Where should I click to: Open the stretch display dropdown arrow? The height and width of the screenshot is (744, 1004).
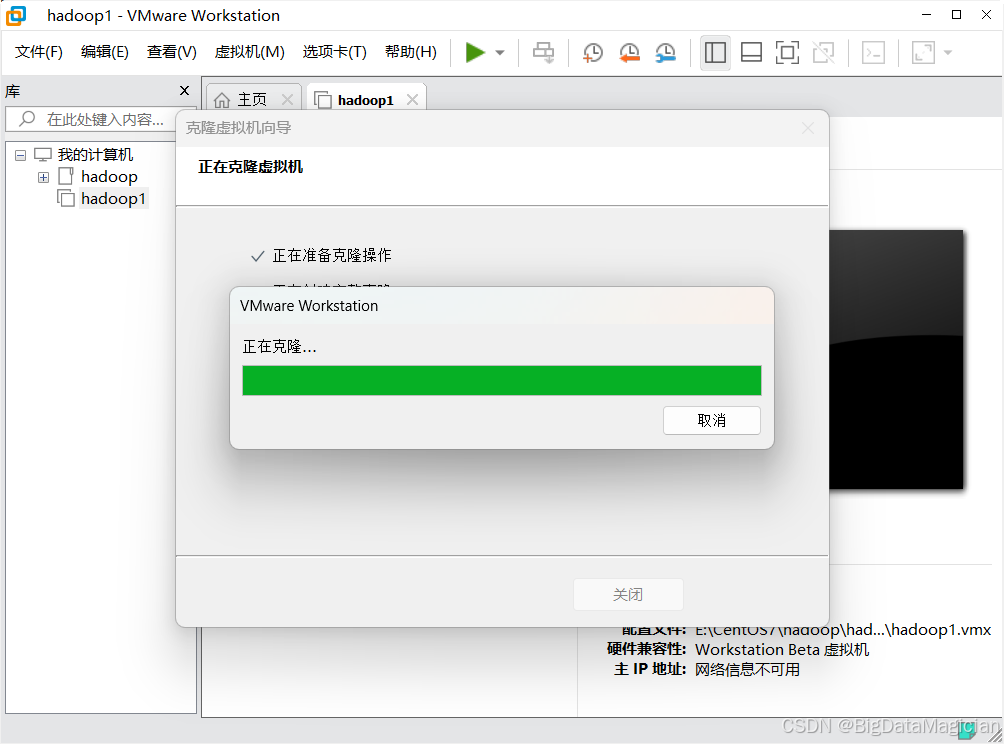tap(948, 53)
